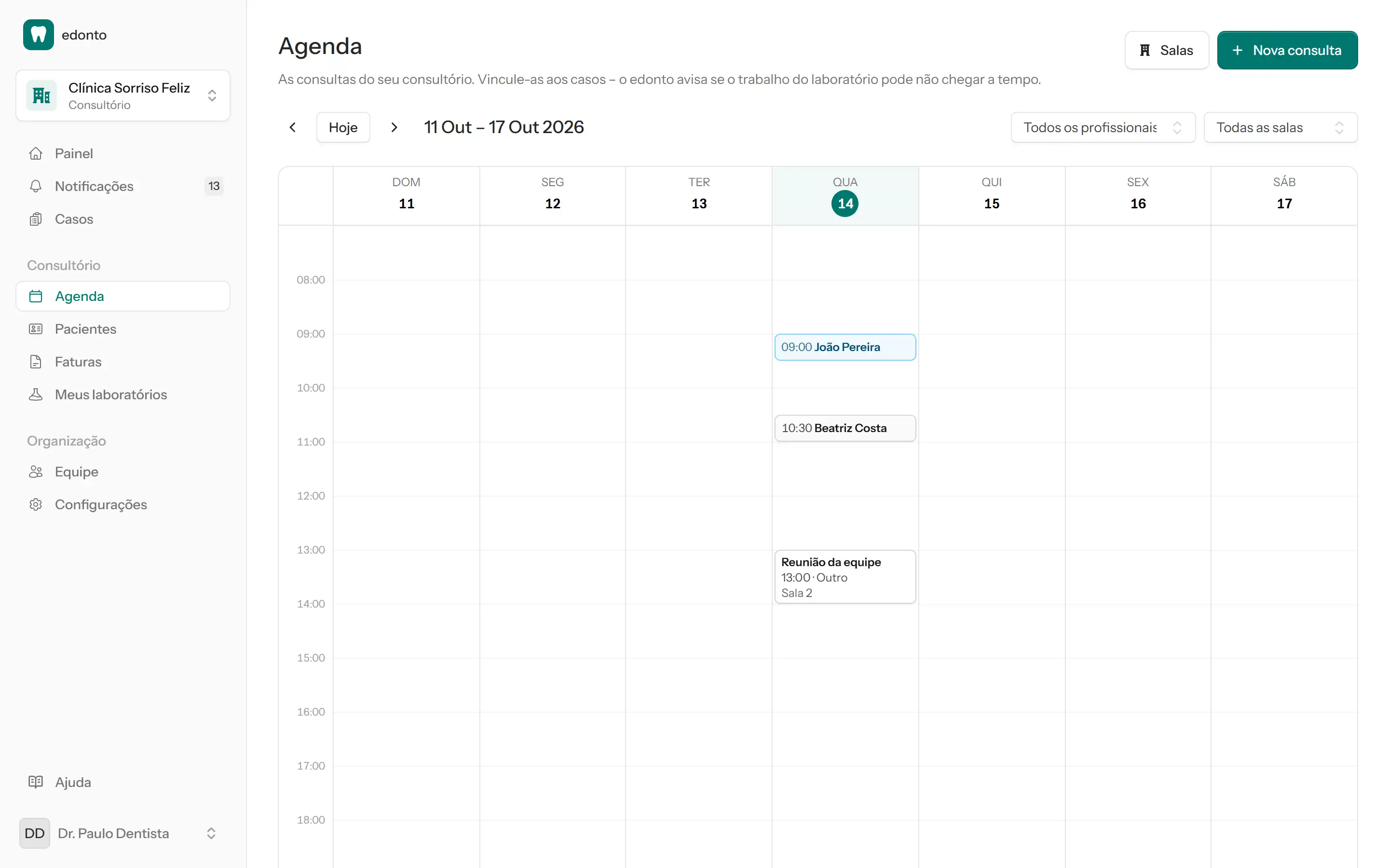The image size is (1389, 868).
Task: Select QUI 15 day header
Action: [992, 196]
